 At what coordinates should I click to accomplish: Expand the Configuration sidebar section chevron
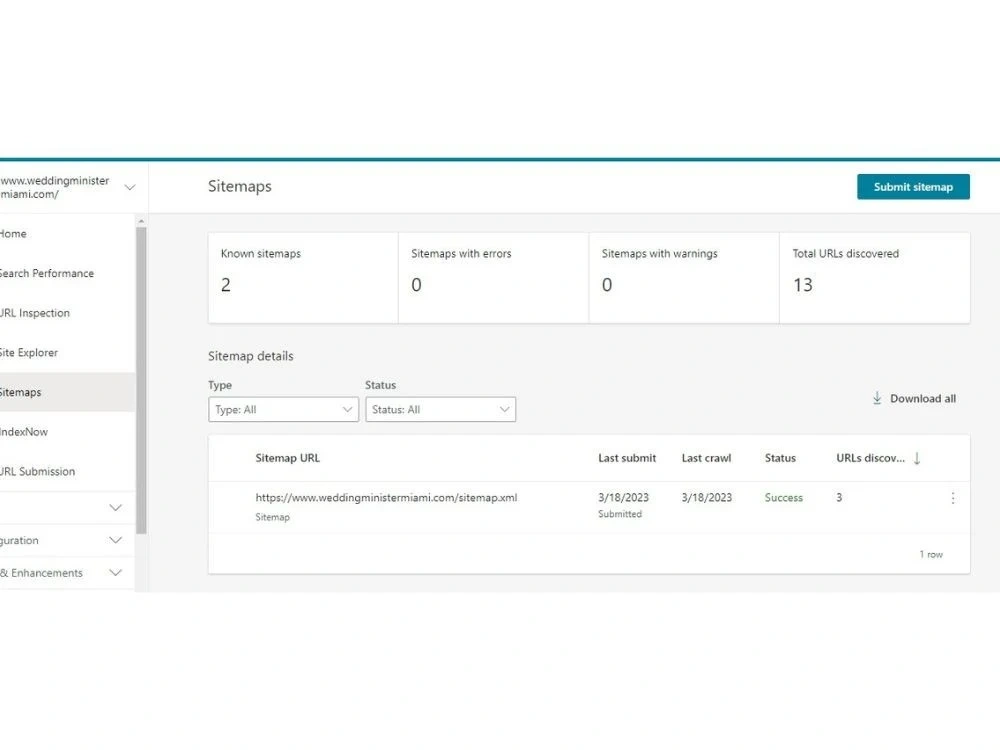pyautogui.click(x=115, y=540)
